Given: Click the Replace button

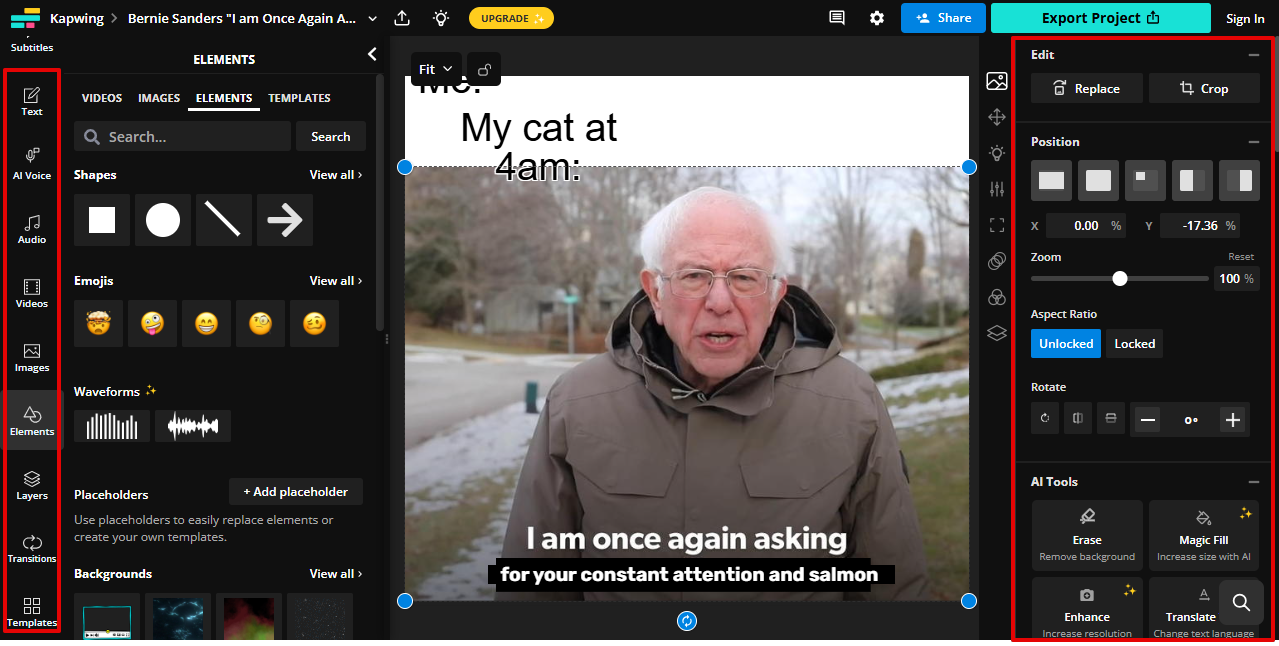Looking at the screenshot, I should 1086,89.
